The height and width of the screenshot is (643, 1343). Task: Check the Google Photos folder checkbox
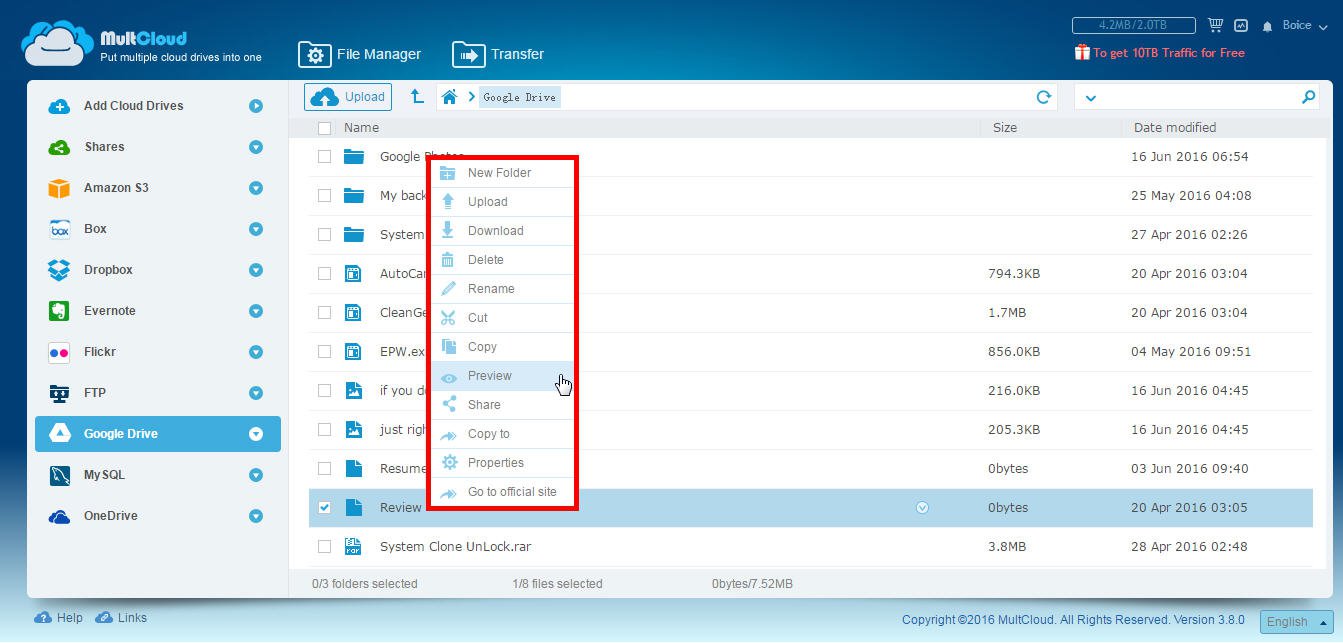[324, 156]
